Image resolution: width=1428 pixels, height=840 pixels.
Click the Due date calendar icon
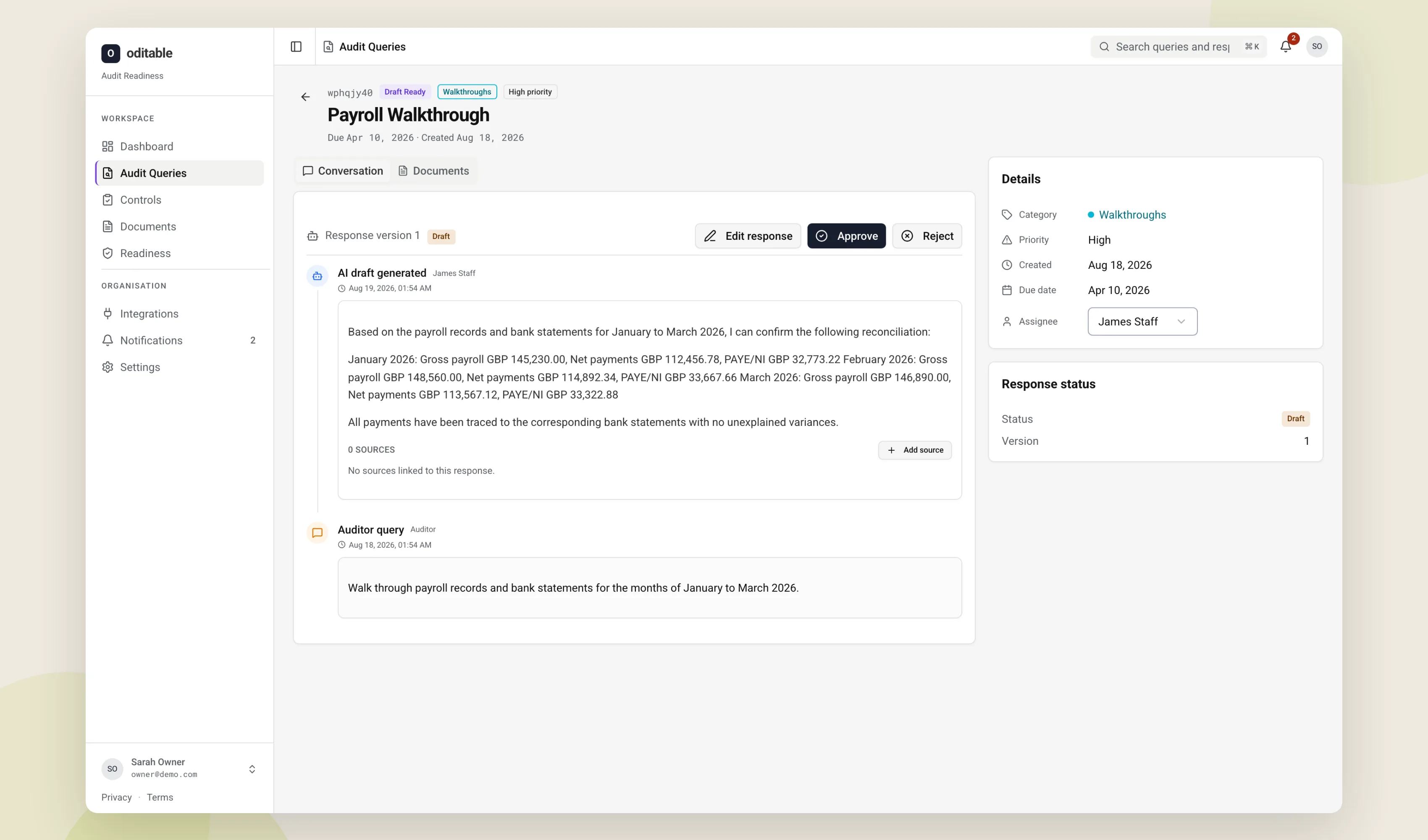[x=1006, y=290]
